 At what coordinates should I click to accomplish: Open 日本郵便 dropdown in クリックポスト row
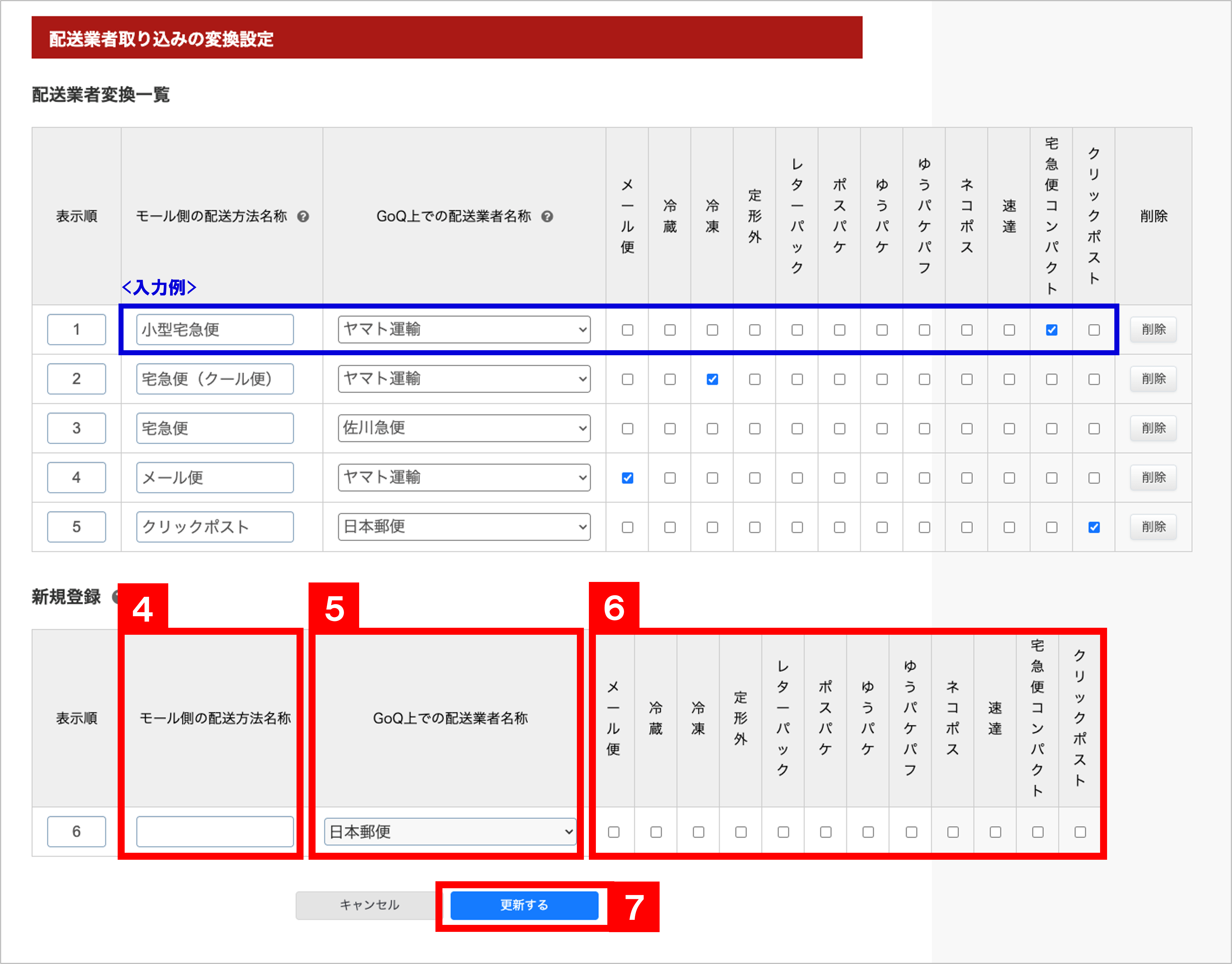(x=464, y=527)
